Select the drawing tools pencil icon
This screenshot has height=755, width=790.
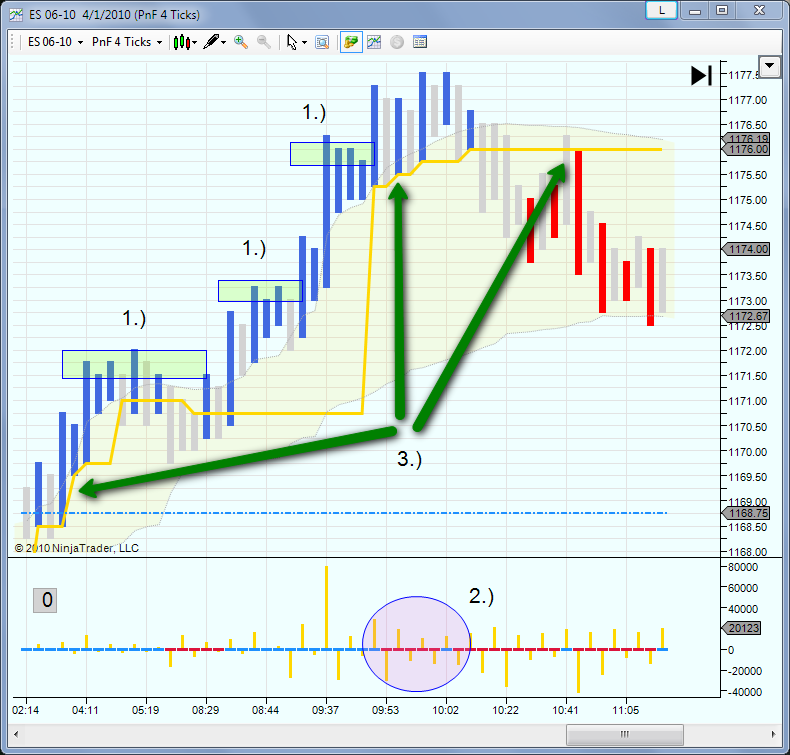(x=214, y=42)
